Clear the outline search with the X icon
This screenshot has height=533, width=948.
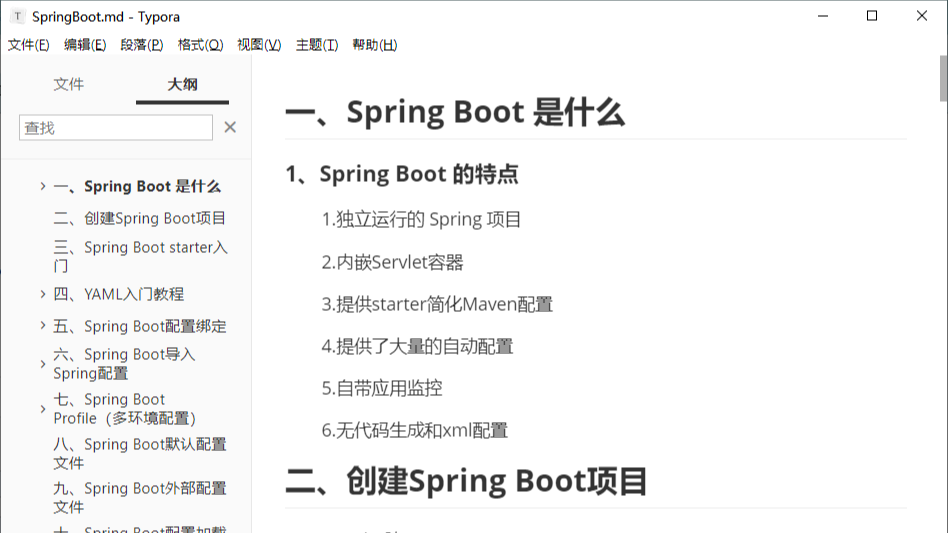(x=230, y=128)
